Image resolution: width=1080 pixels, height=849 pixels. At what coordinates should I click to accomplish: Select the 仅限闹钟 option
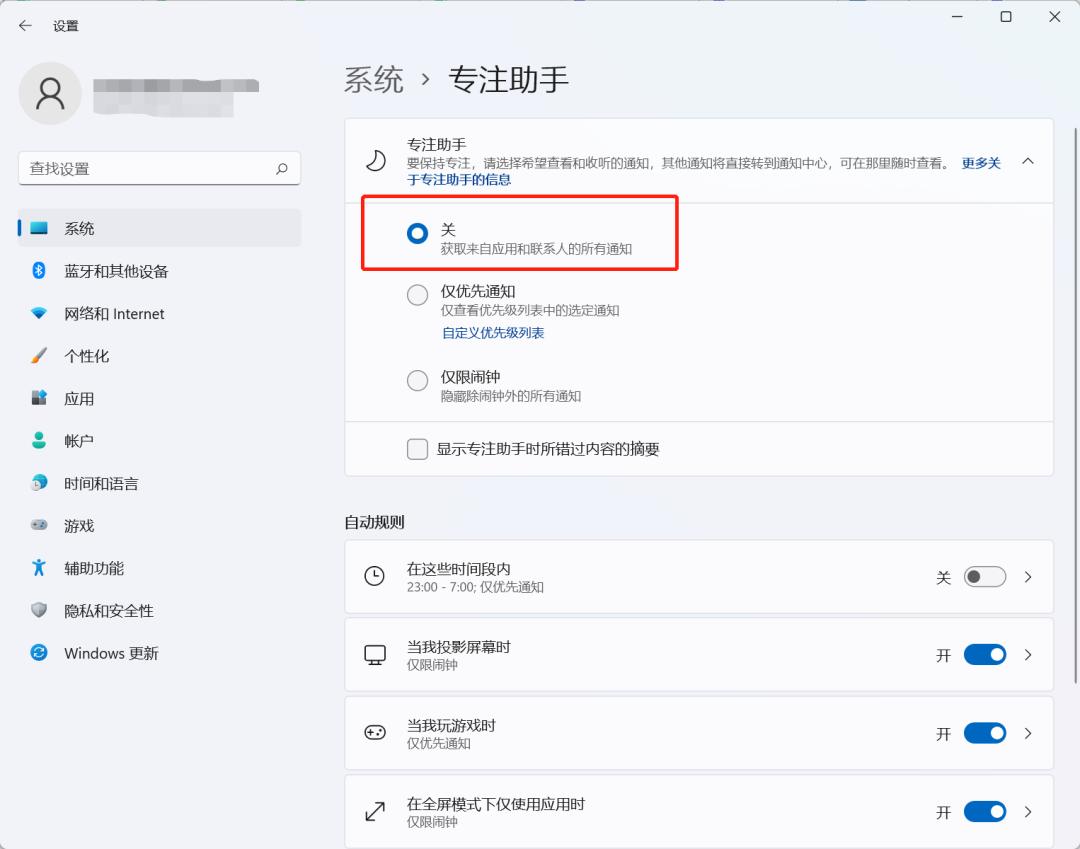417,380
